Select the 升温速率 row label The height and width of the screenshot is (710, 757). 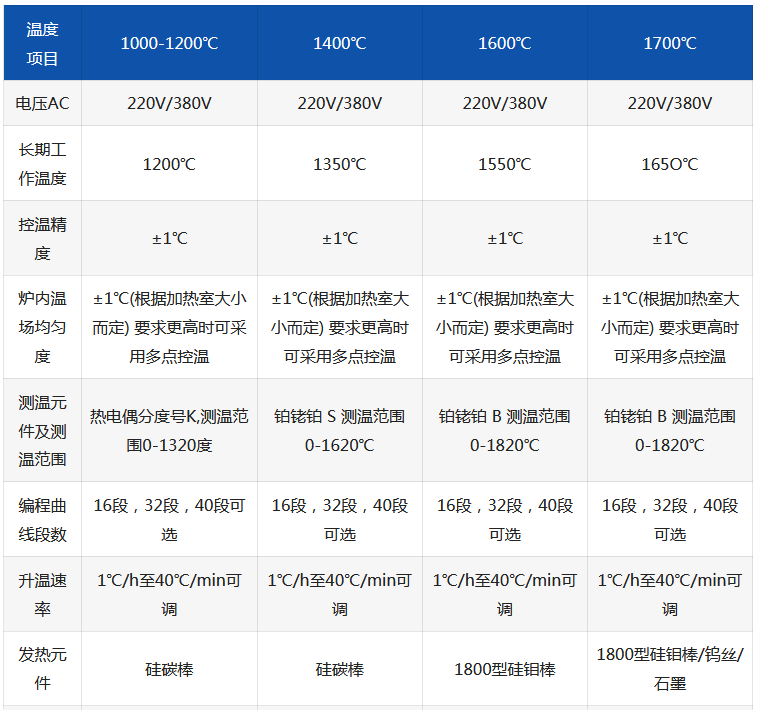pyautogui.click(x=42, y=594)
